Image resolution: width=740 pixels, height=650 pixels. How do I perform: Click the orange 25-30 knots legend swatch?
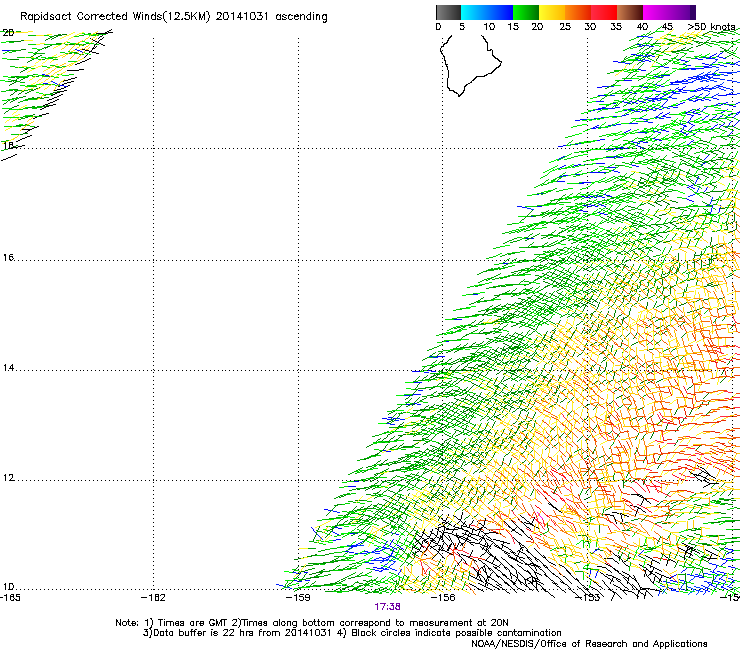(x=578, y=12)
